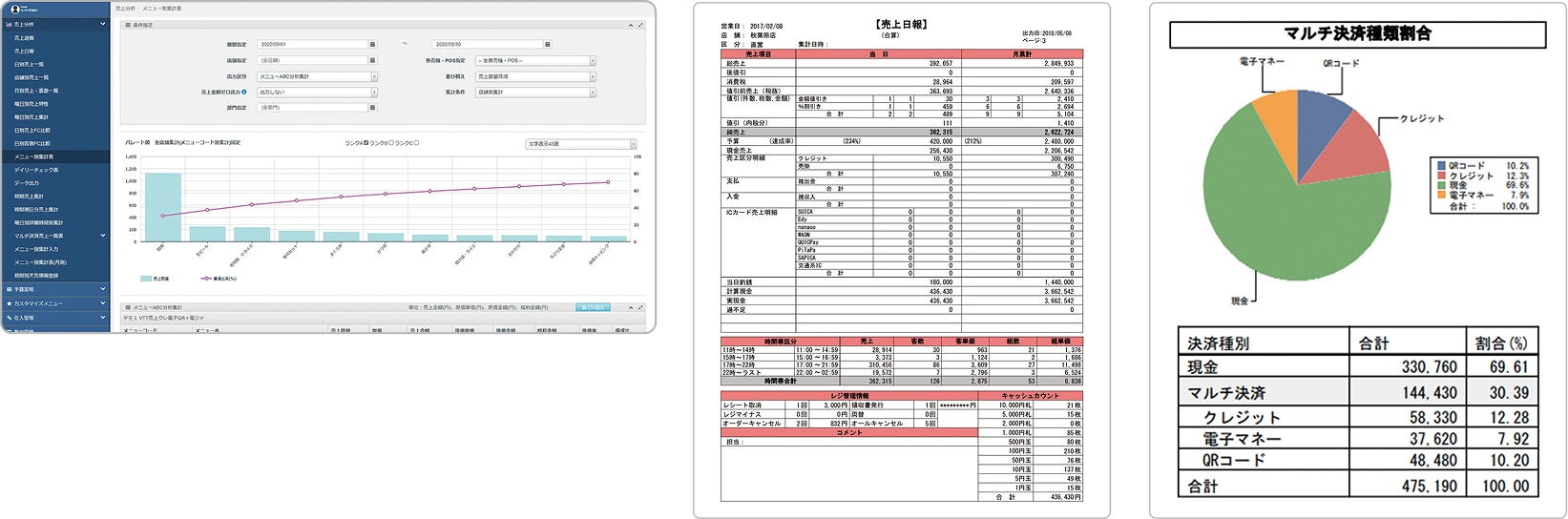Uncheck the ランクA checkbox

366,143
